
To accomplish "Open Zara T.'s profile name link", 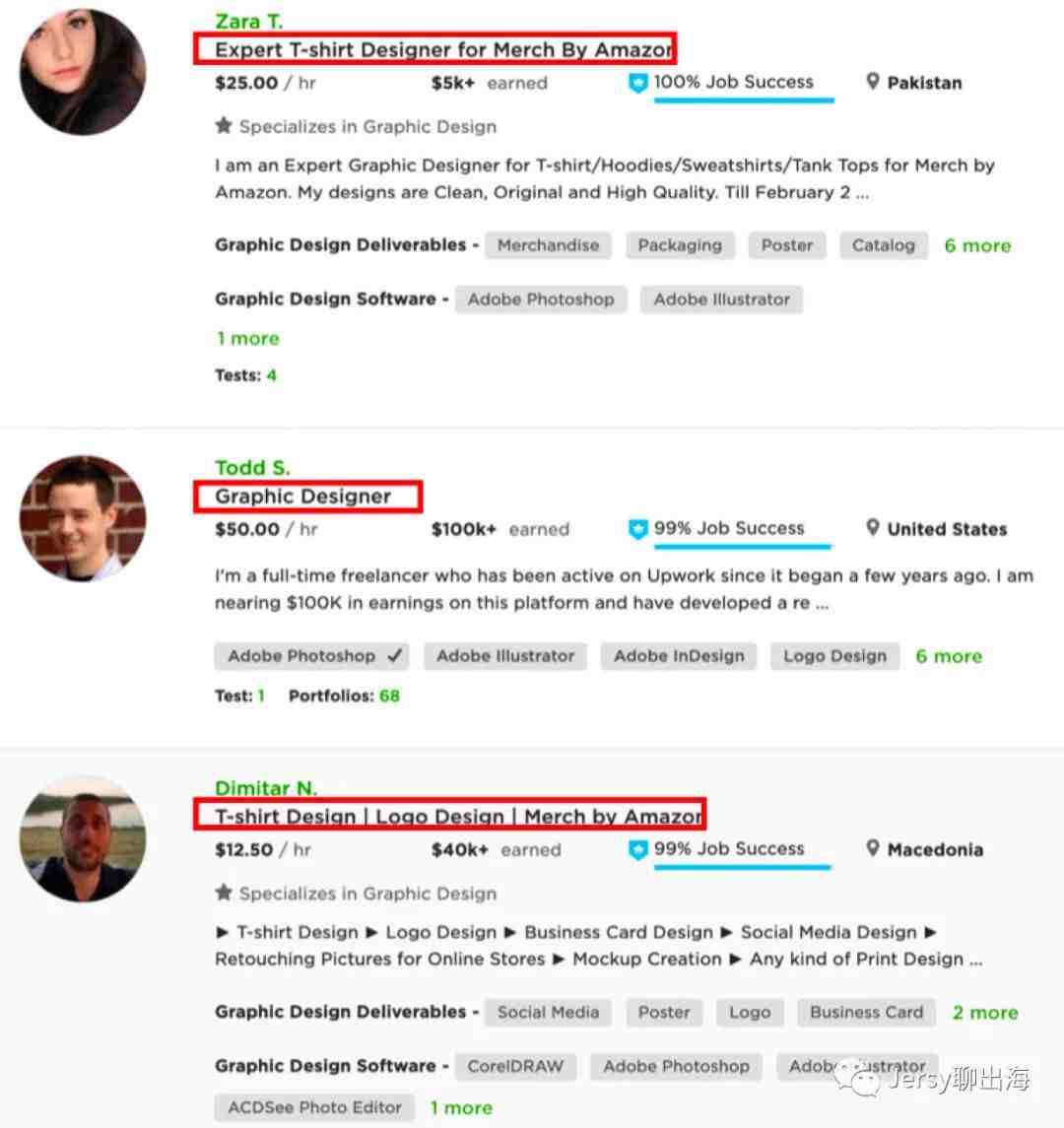I will point(249,22).
